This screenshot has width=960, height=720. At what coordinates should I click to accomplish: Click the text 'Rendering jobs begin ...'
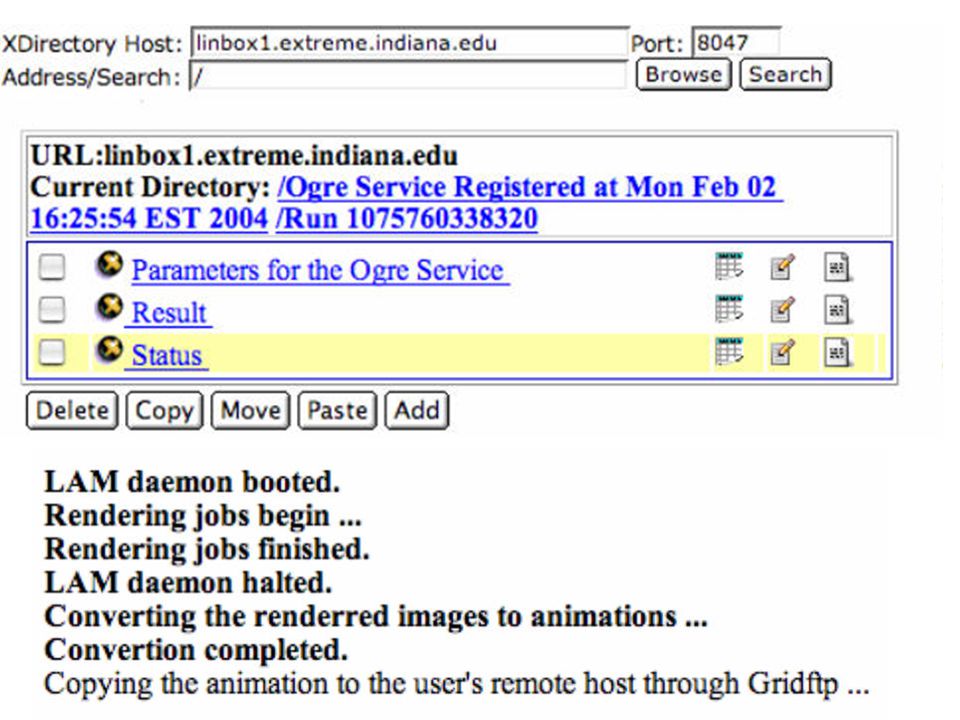point(203,516)
